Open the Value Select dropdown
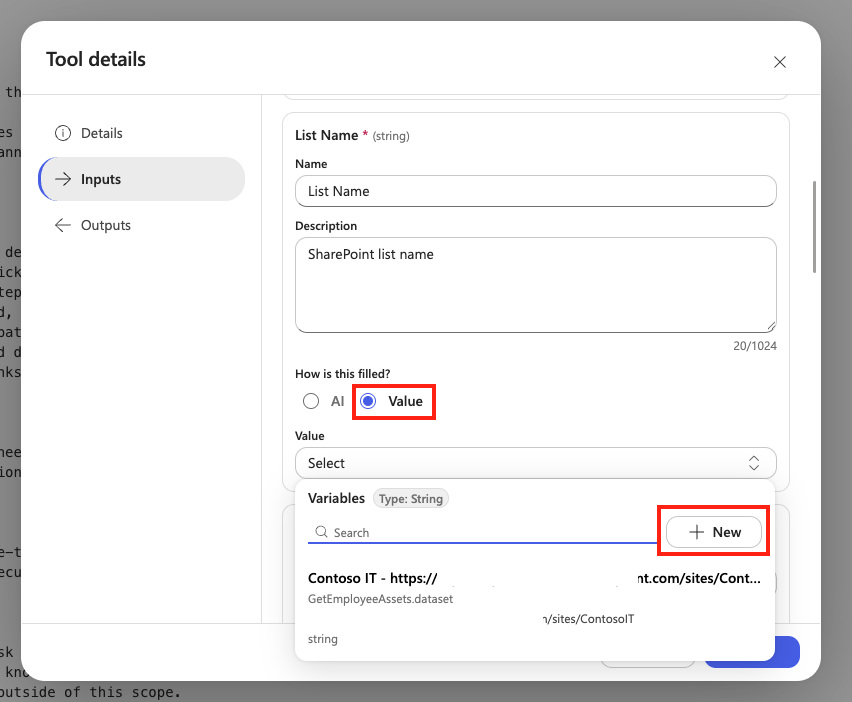 [x=535, y=463]
